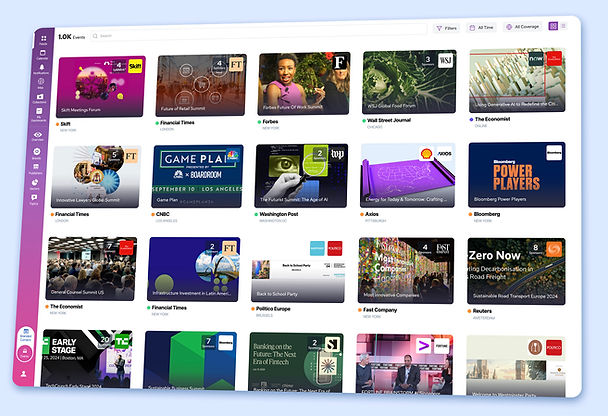
Task: Open the Back to School Party card
Action: click(x=298, y=270)
